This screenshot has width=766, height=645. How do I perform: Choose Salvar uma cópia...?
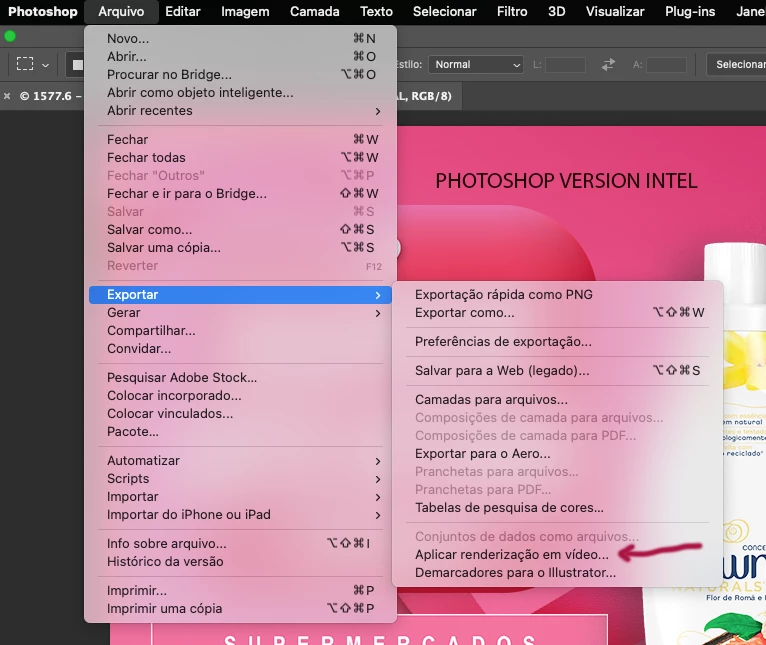[240, 248]
